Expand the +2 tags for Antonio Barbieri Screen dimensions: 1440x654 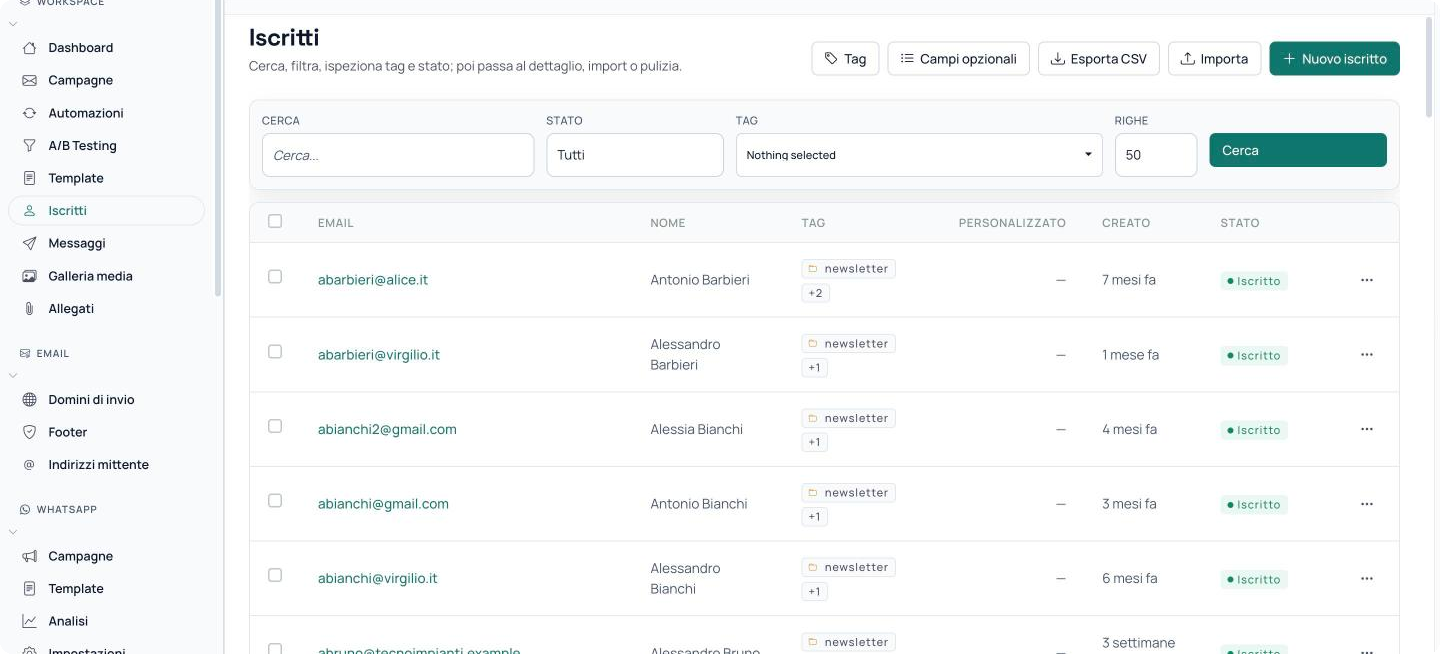[815, 293]
